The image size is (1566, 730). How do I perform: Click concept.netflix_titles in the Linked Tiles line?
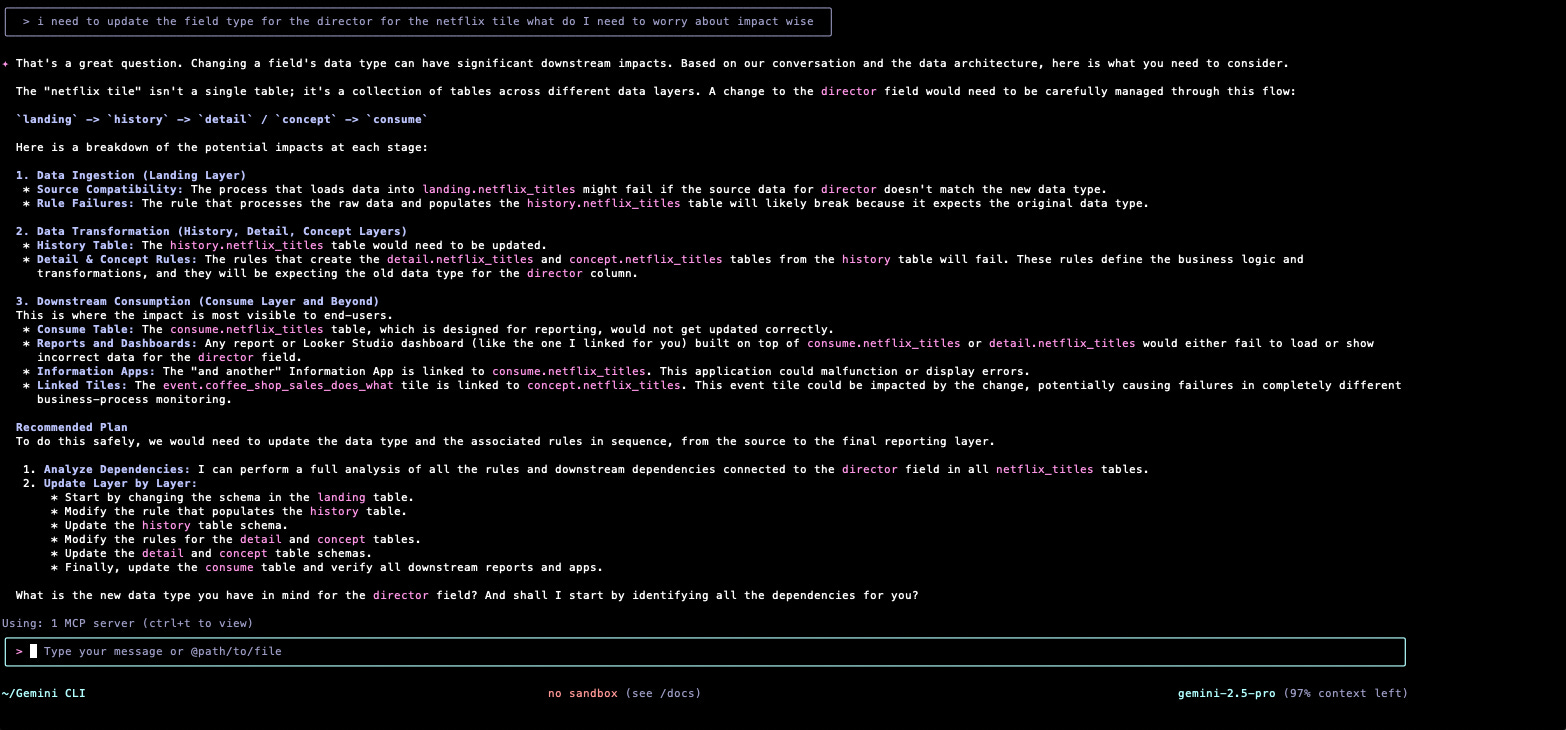click(604, 385)
